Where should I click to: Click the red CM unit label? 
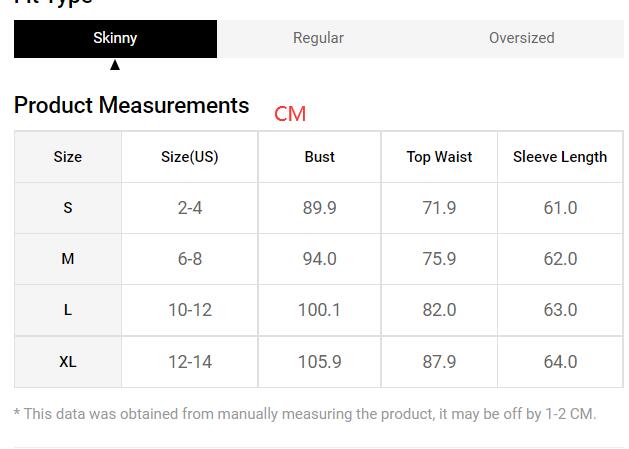pyautogui.click(x=290, y=114)
